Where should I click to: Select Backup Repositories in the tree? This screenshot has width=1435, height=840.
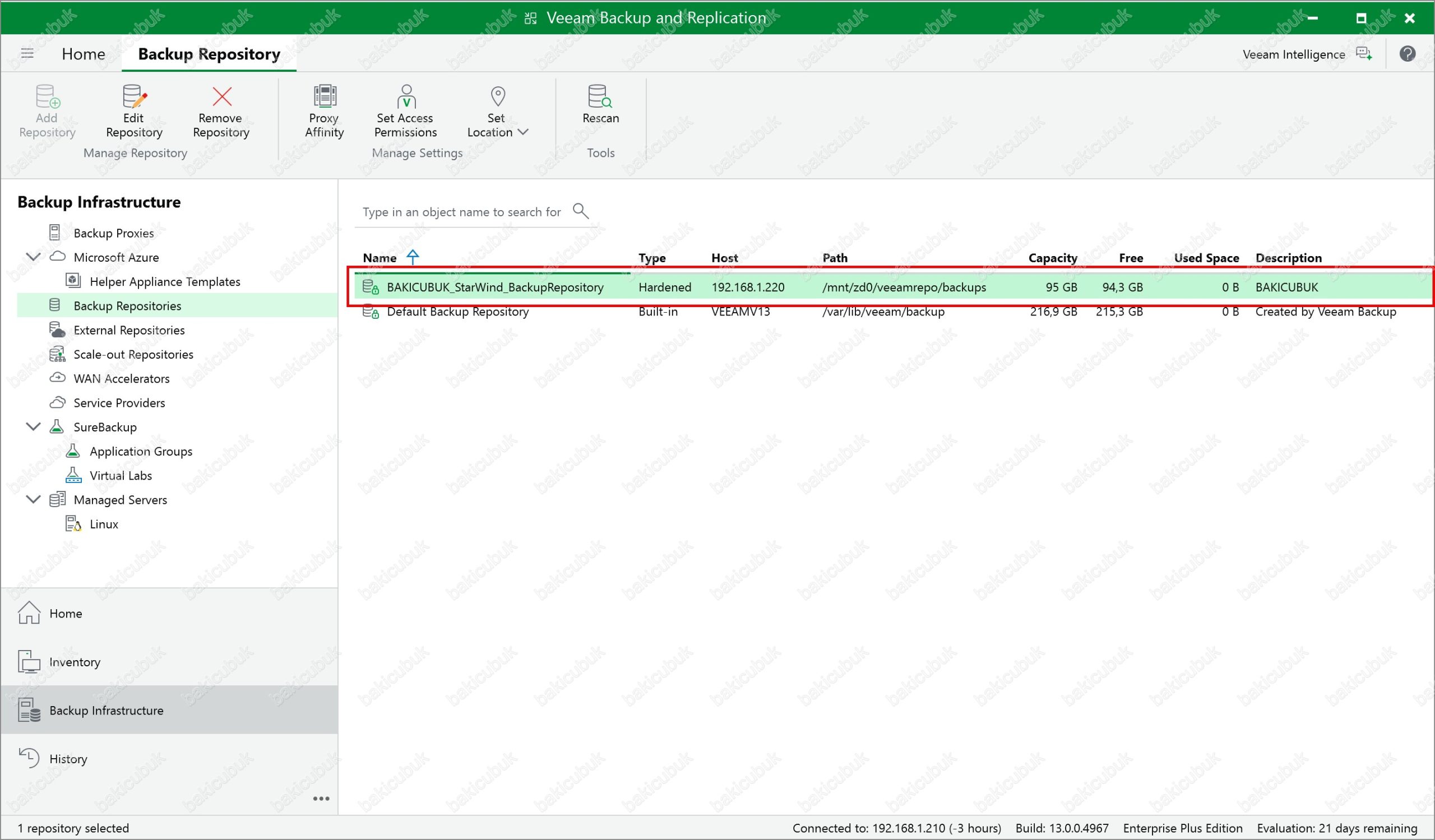point(127,305)
